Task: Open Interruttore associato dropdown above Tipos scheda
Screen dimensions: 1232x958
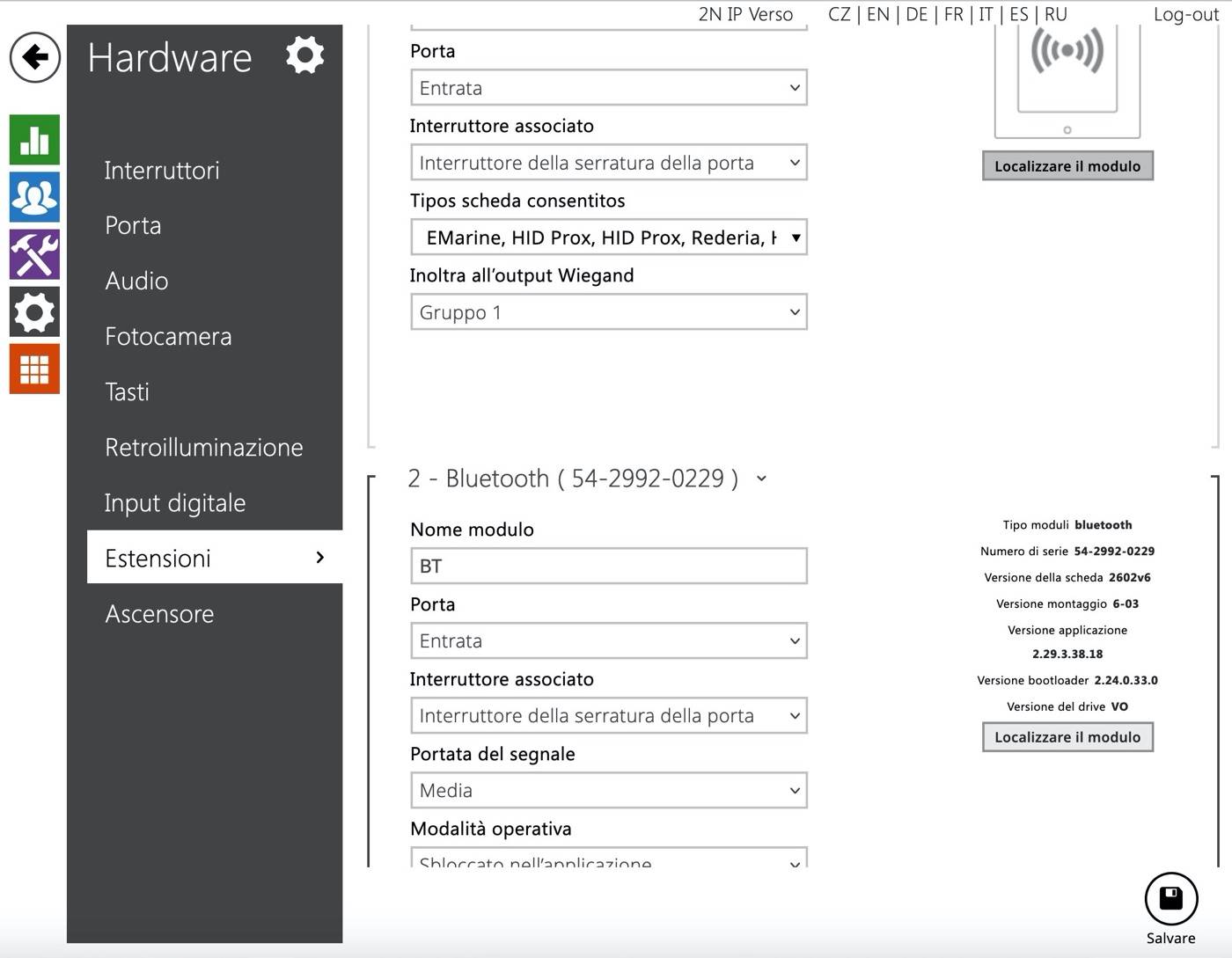Action: coord(609,163)
